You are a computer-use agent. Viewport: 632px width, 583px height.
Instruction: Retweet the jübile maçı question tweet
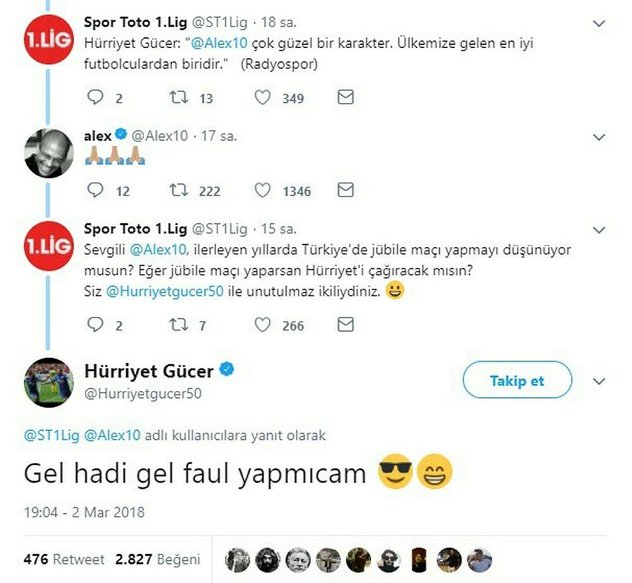[179, 325]
